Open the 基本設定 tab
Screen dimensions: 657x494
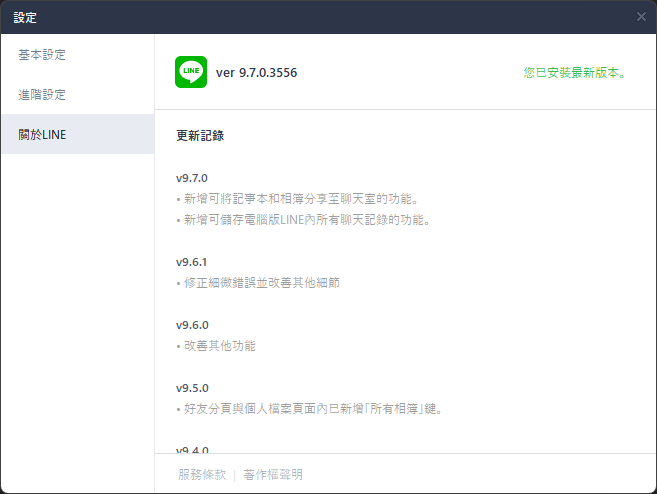click(x=78, y=54)
